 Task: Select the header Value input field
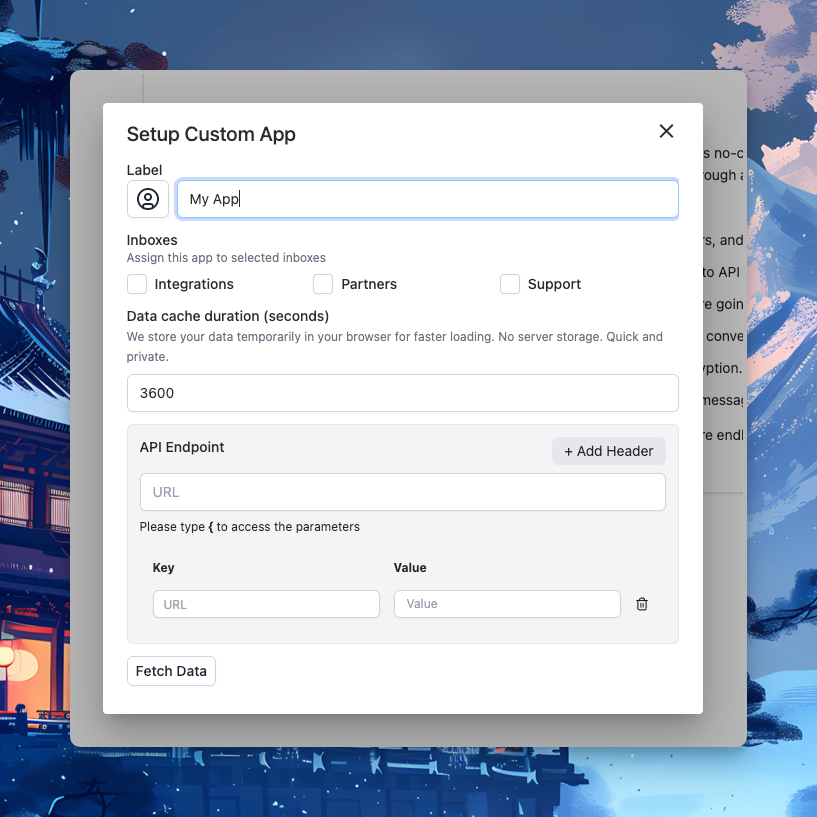507,604
